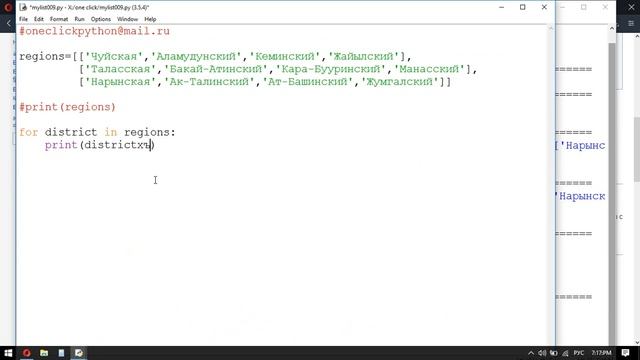Click 'regions=' variable name
This screenshot has height=360, width=640.
click(45, 56)
